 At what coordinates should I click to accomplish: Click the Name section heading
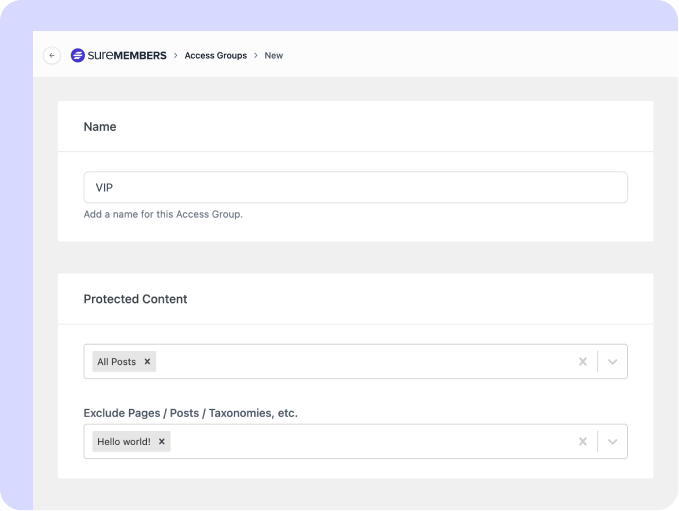coord(100,127)
